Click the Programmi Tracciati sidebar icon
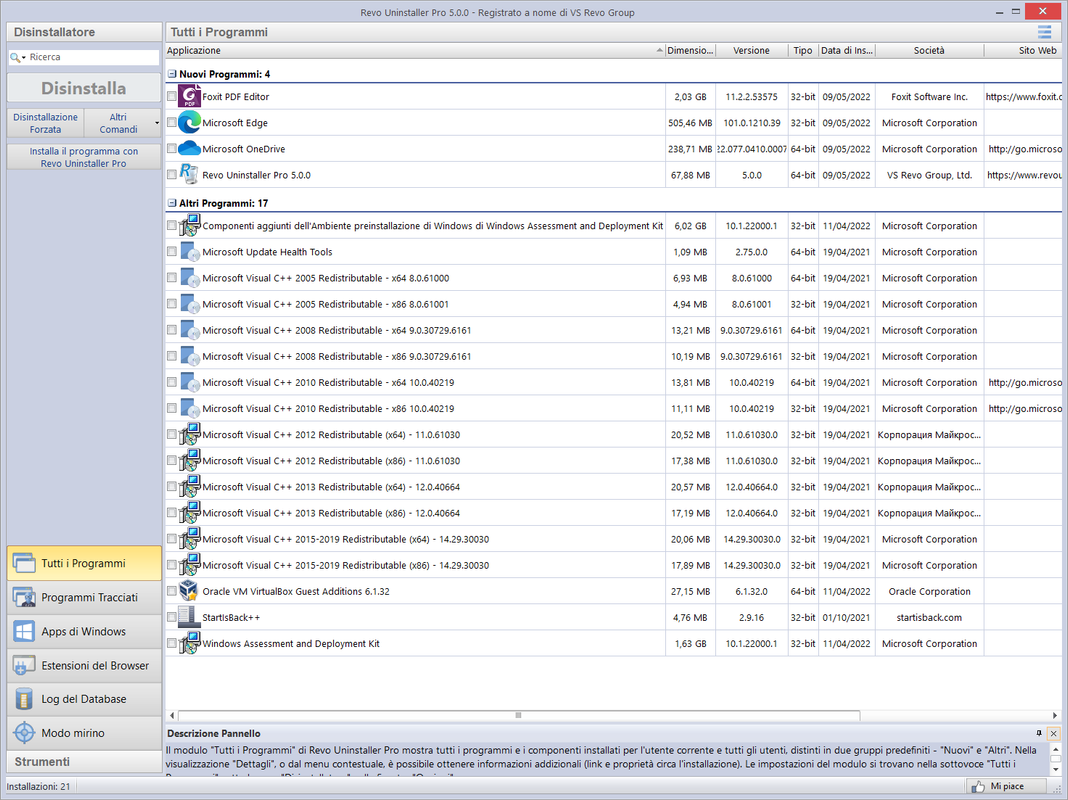This screenshot has height=800, width=1068. coord(24,597)
